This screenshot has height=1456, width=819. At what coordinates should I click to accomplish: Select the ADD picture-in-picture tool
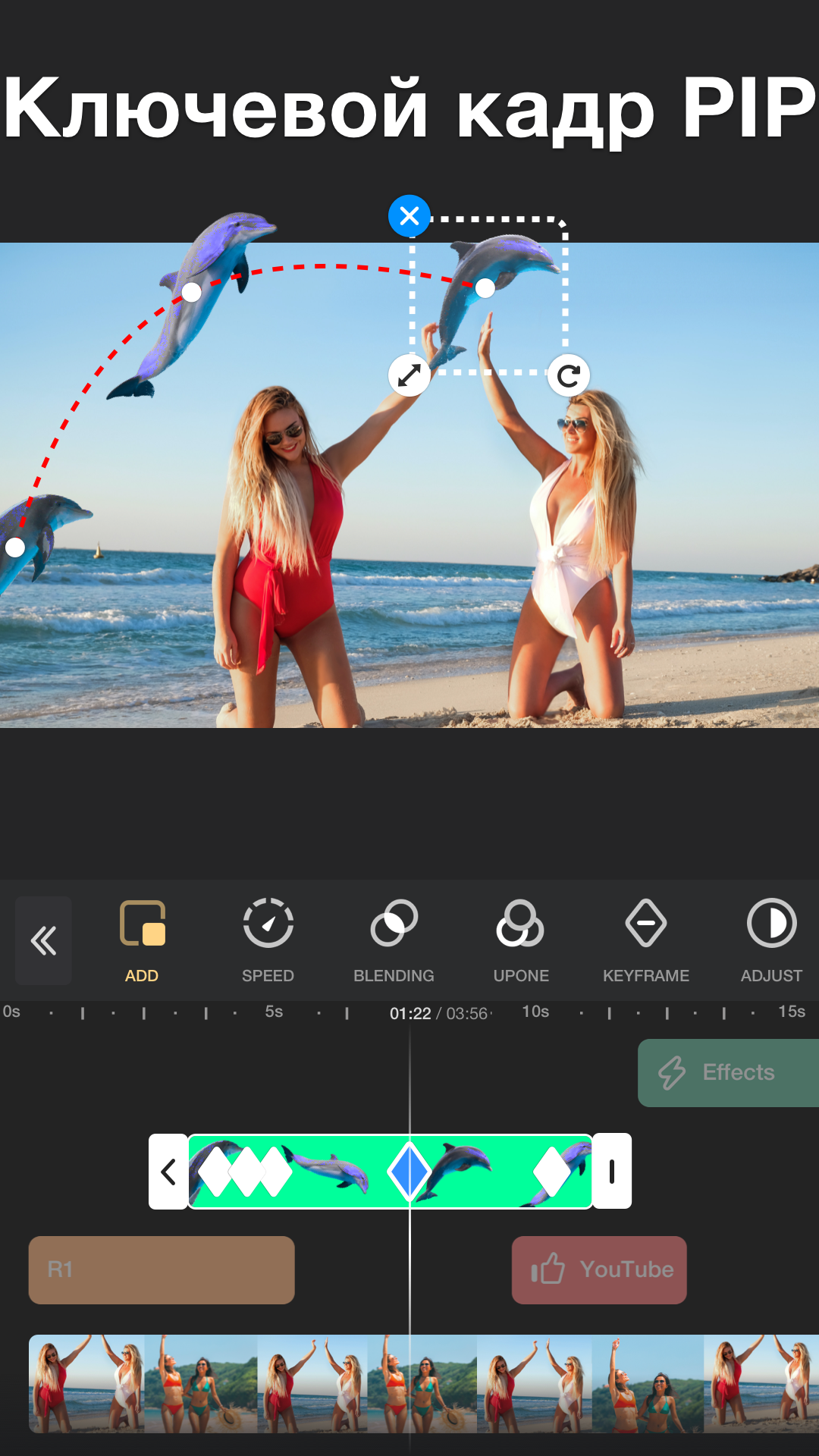click(x=142, y=942)
